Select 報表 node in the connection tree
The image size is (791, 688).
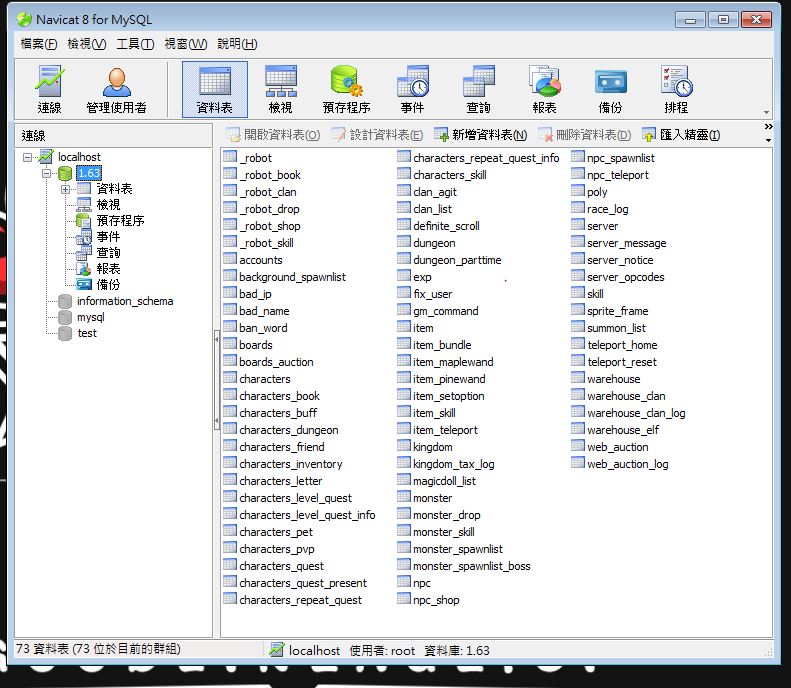click(108, 269)
